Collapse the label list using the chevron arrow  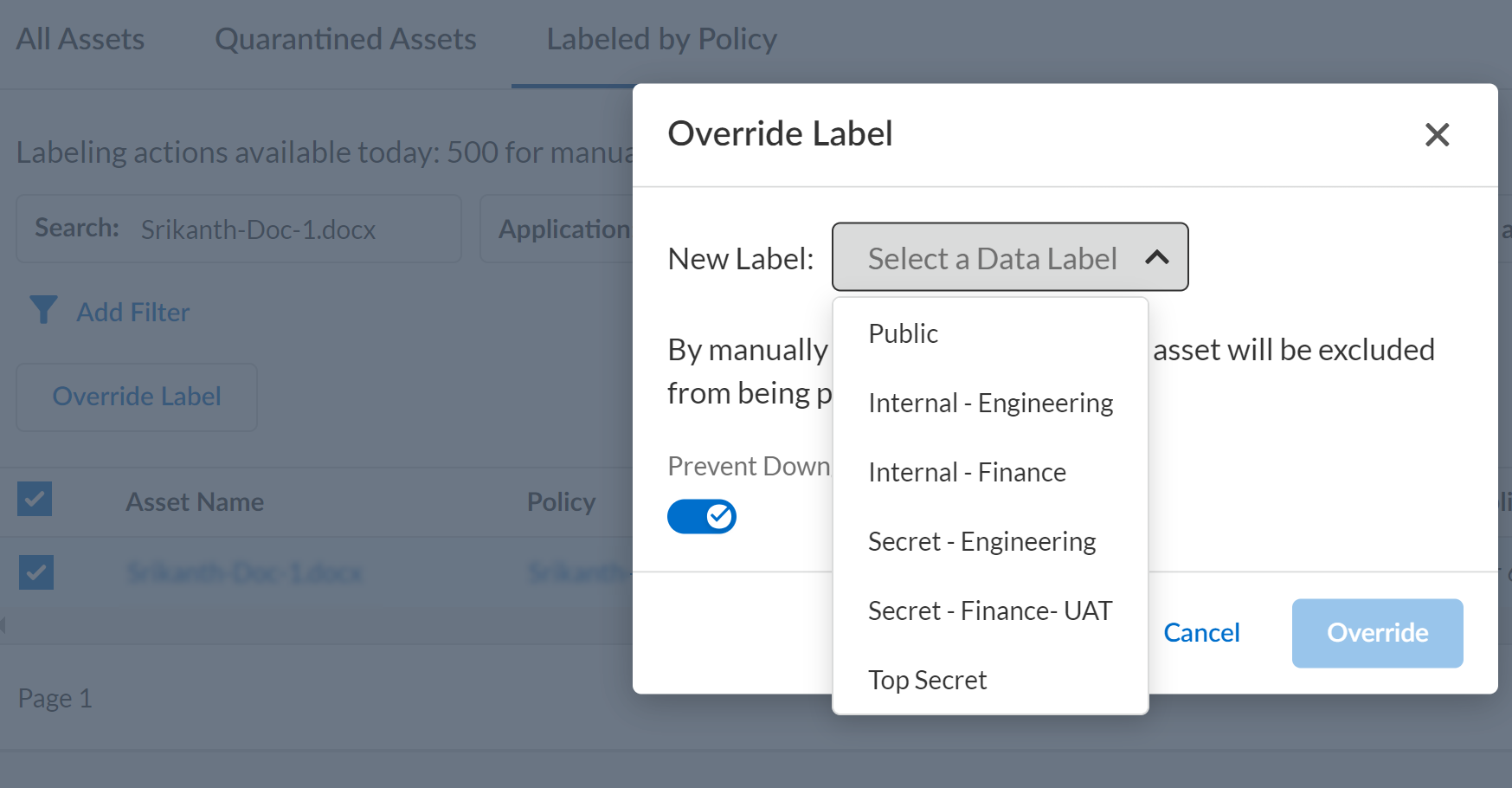1157,257
